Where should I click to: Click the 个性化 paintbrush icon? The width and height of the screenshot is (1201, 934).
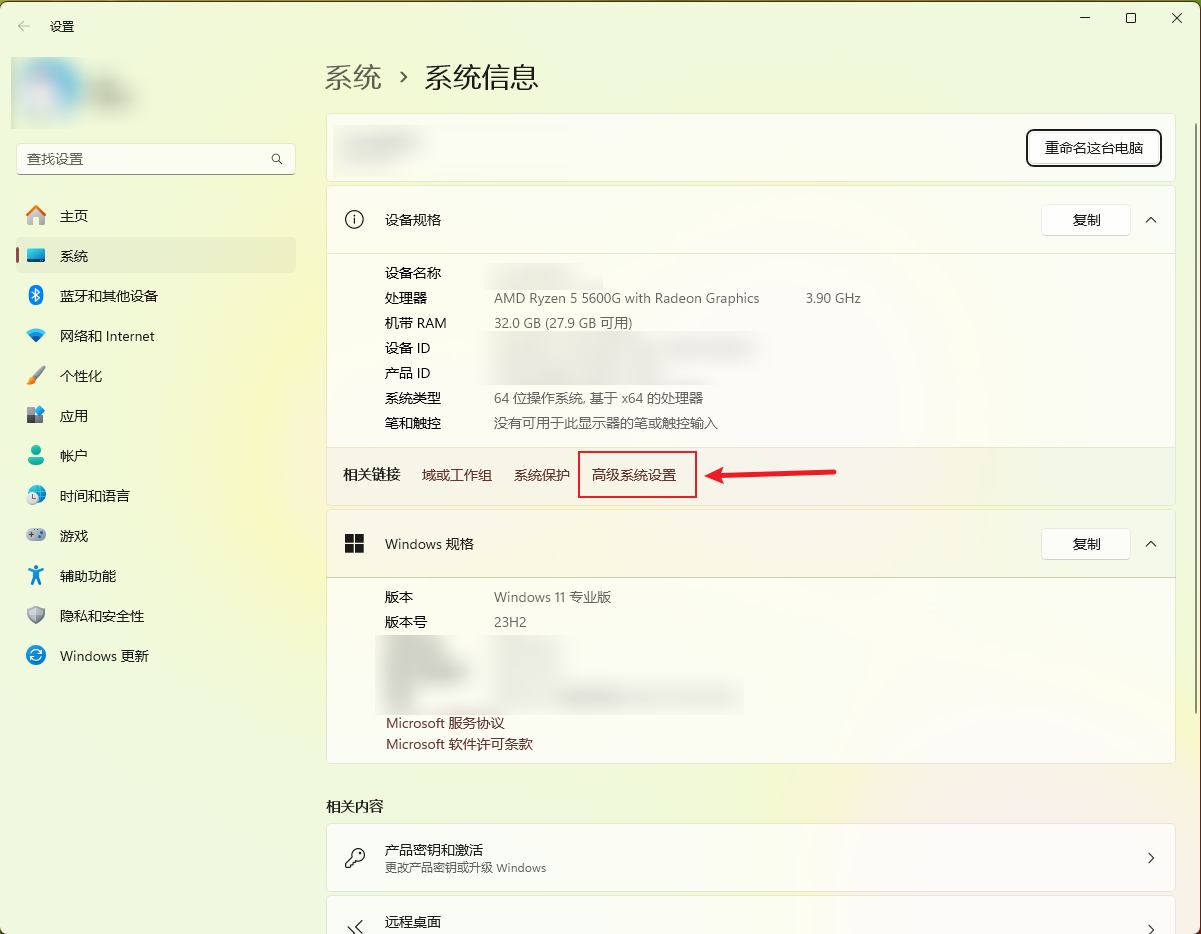(x=36, y=376)
